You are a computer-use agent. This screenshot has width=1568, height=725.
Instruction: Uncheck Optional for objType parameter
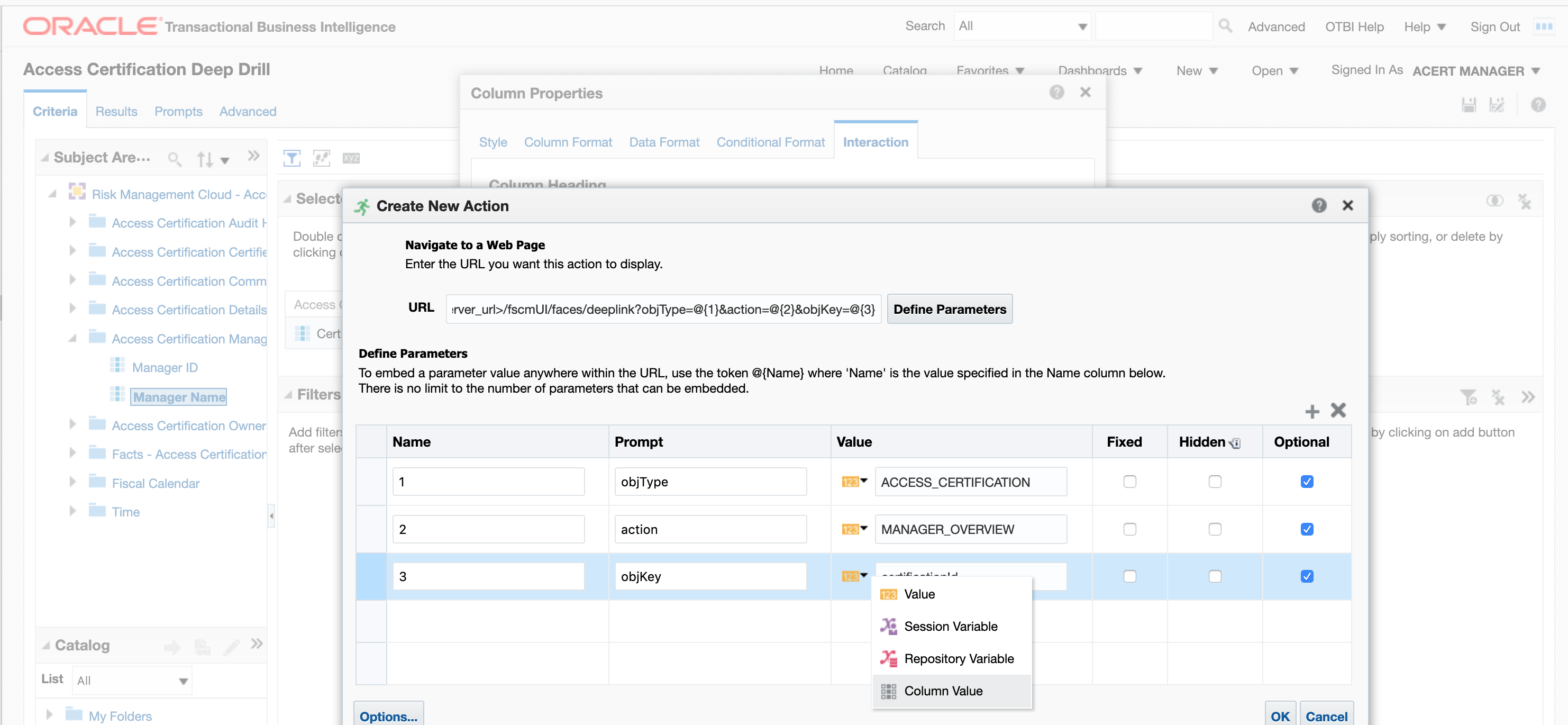(x=1307, y=482)
